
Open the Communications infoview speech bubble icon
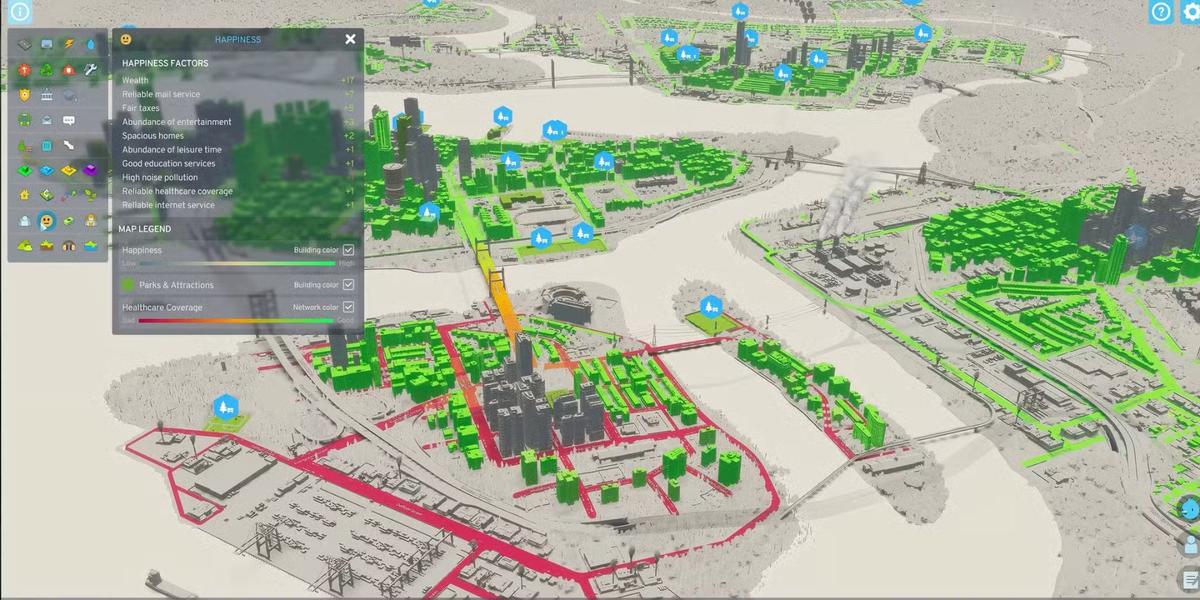(70, 119)
